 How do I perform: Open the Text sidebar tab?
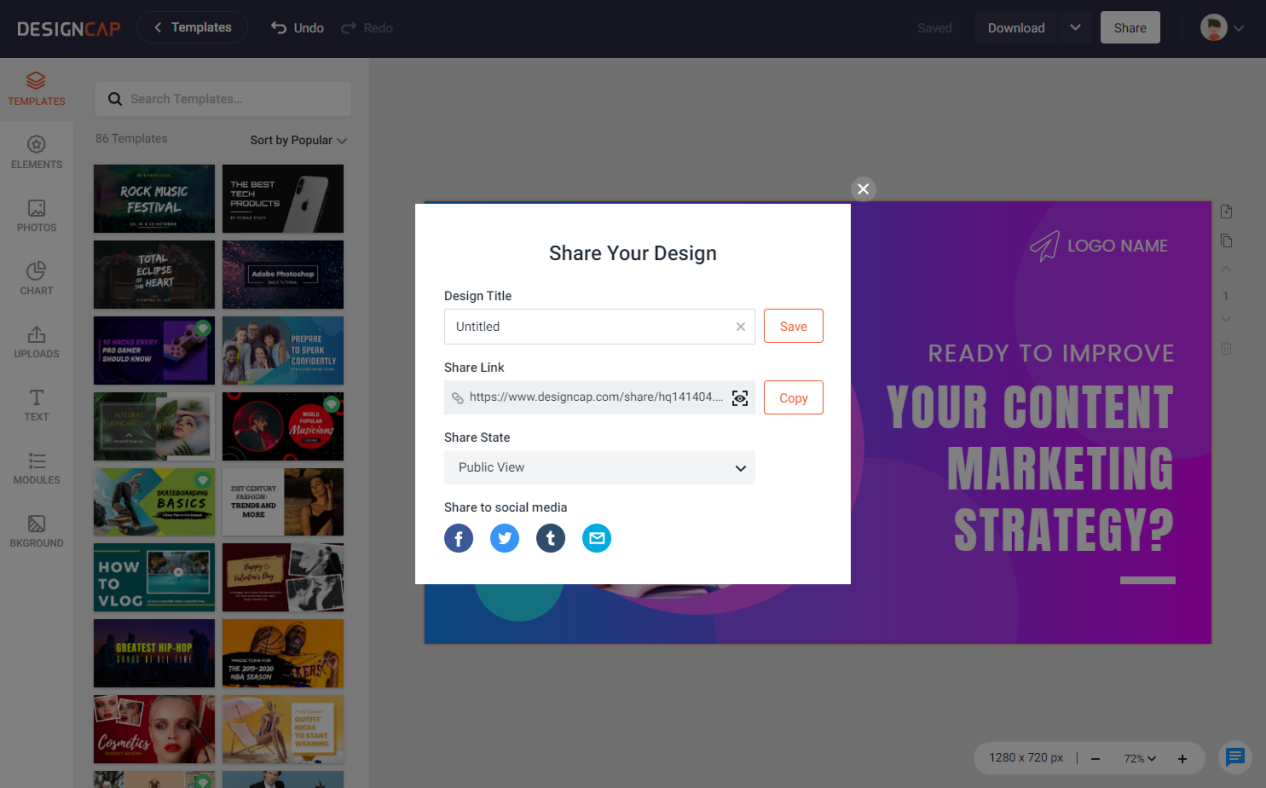36,404
